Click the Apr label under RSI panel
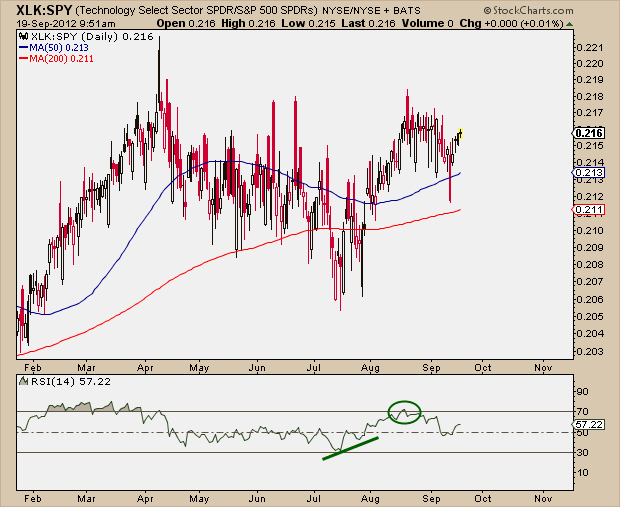The height and width of the screenshot is (507, 620). [x=145, y=499]
